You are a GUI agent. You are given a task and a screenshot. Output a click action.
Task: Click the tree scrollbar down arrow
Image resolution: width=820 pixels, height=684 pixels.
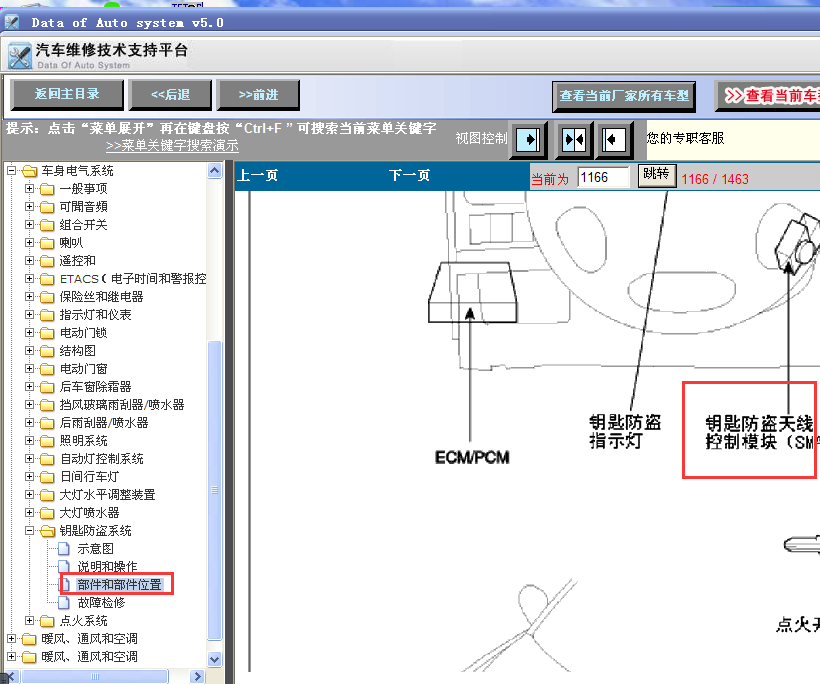click(x=214, y=659)
